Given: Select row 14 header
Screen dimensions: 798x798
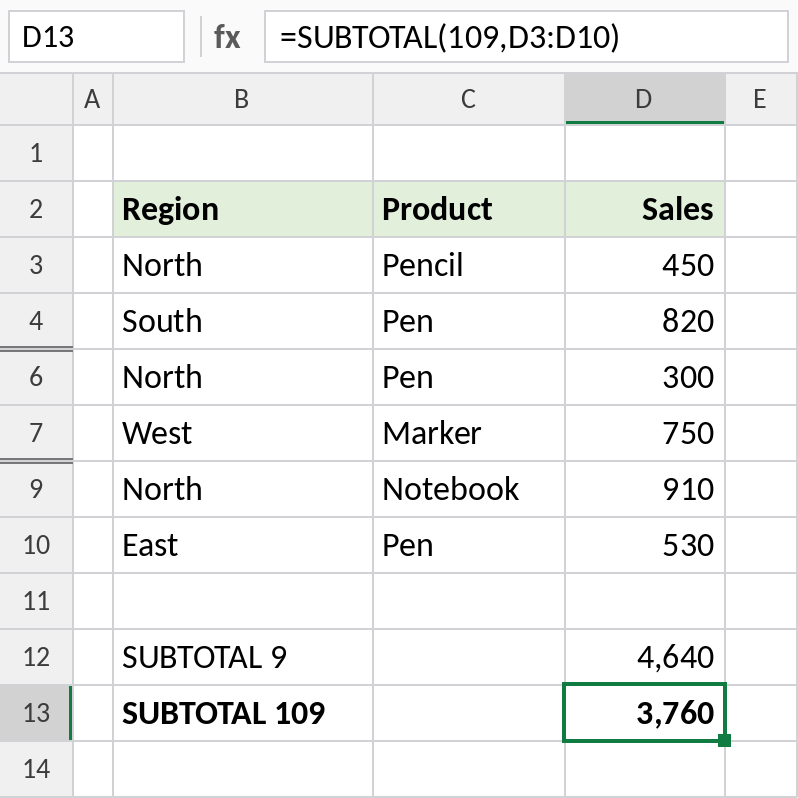Looking at the screenshot, I should coord(36,769).
